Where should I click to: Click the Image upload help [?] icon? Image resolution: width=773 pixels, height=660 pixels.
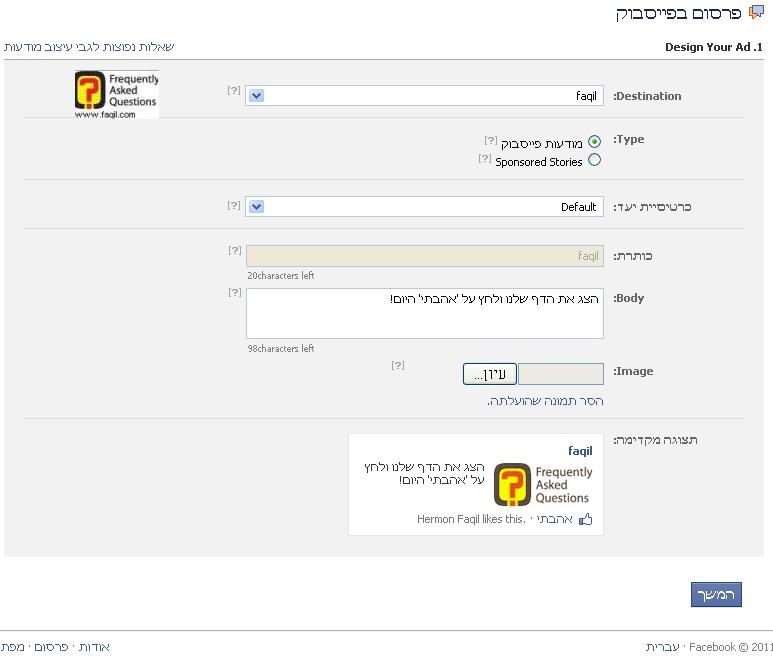397,365
